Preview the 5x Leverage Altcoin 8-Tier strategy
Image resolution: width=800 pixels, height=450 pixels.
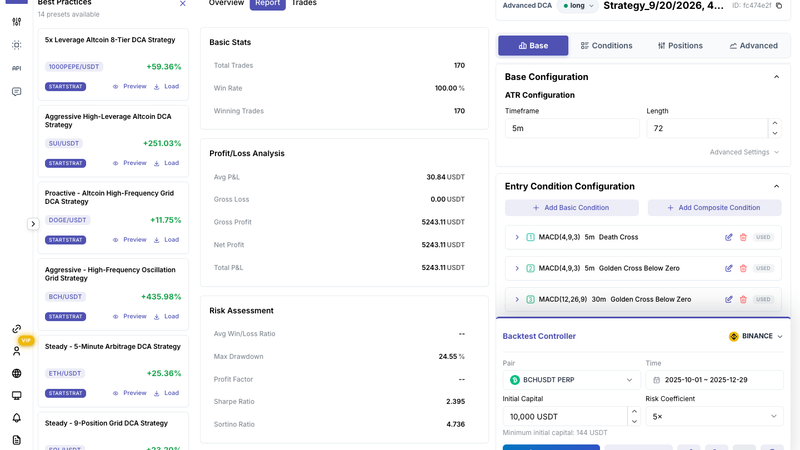point(130,87)
